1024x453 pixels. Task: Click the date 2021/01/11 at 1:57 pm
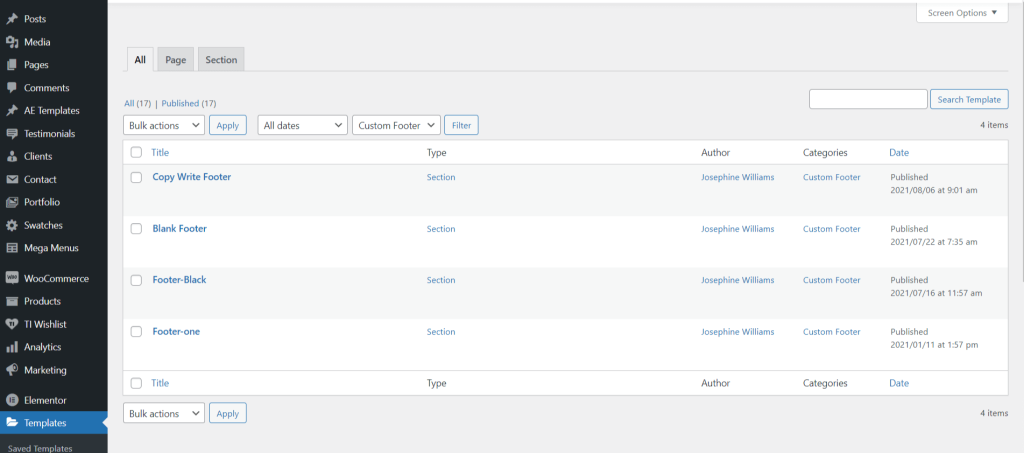pos(934,345)
